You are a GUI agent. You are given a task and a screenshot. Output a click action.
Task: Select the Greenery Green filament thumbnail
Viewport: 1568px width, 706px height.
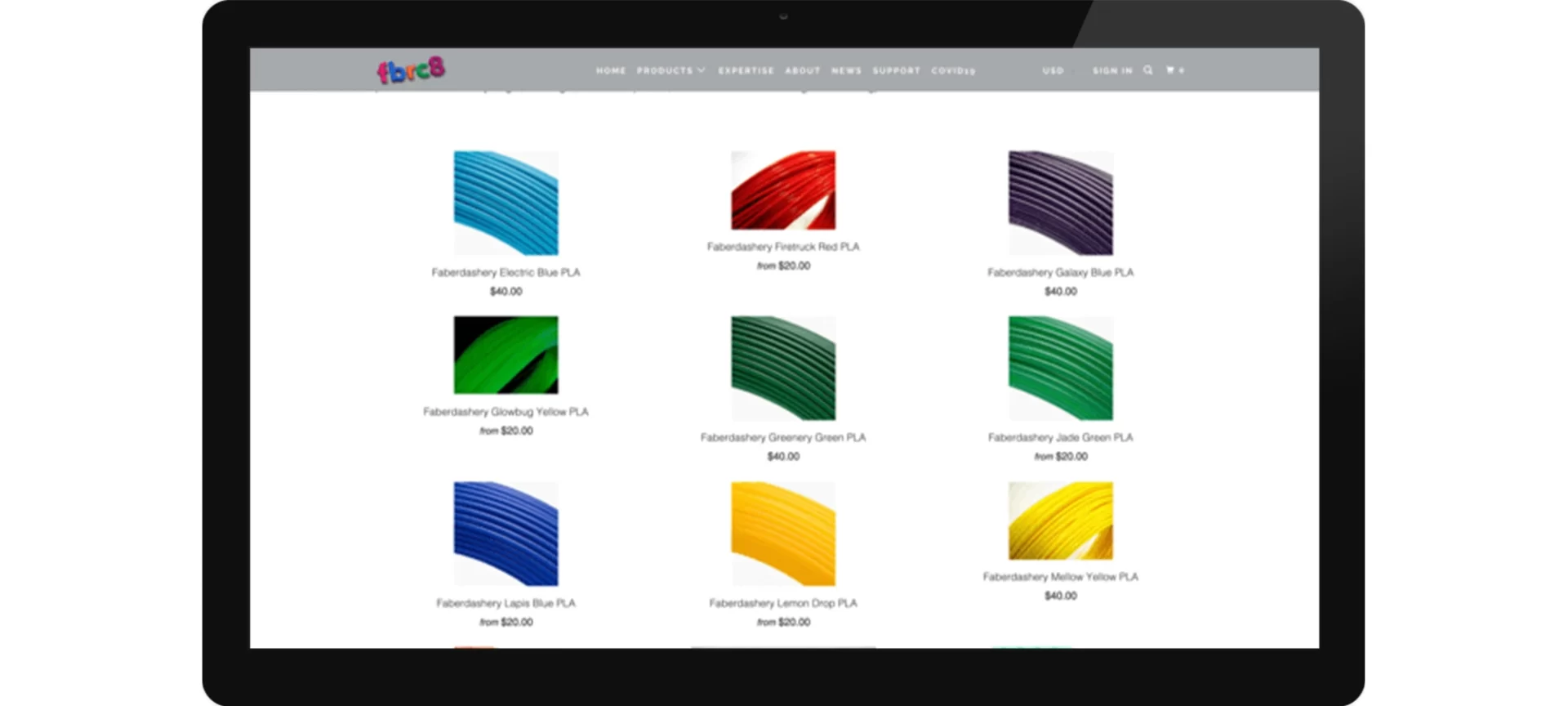(x=783, y=368)
